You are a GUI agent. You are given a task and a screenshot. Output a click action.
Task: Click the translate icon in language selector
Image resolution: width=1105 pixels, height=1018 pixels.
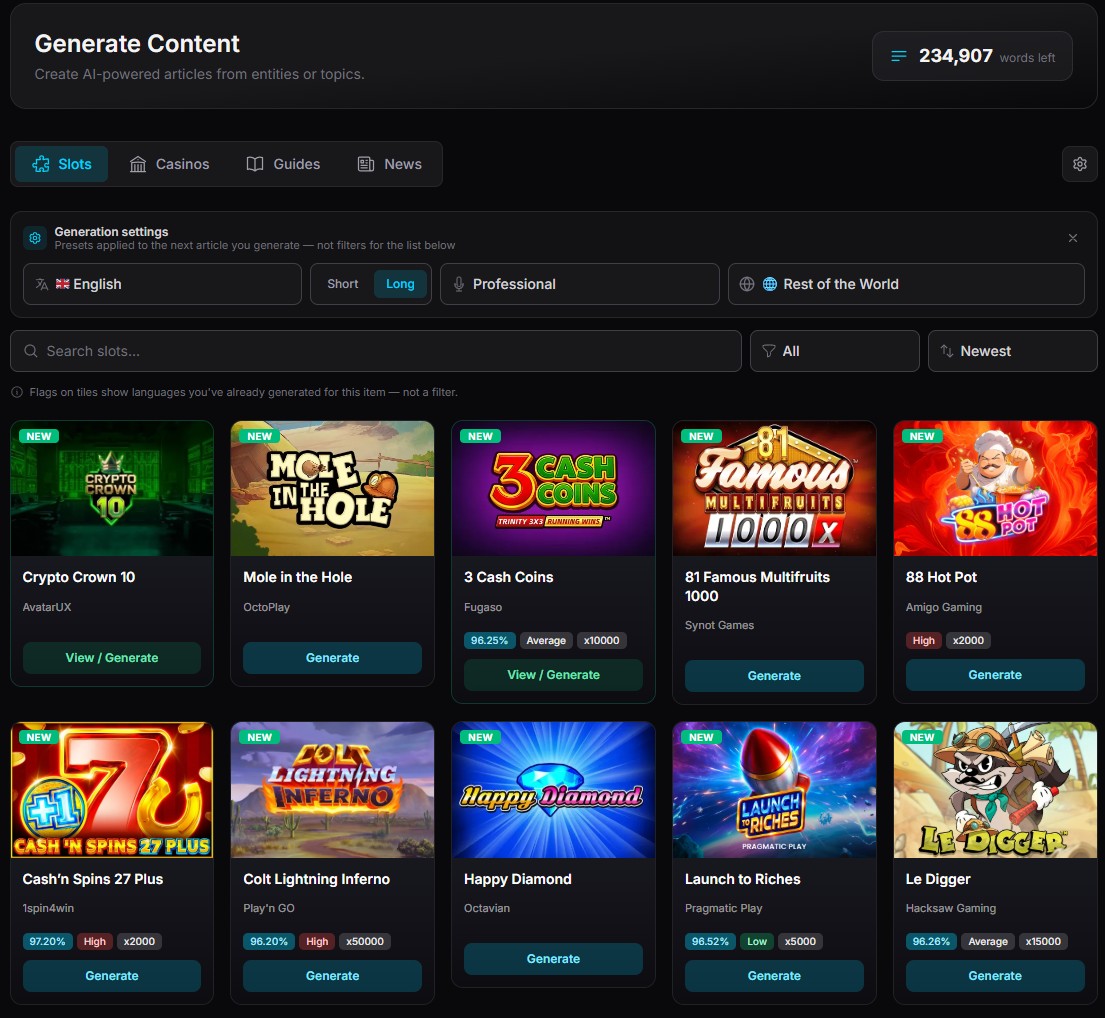(42, 284)
